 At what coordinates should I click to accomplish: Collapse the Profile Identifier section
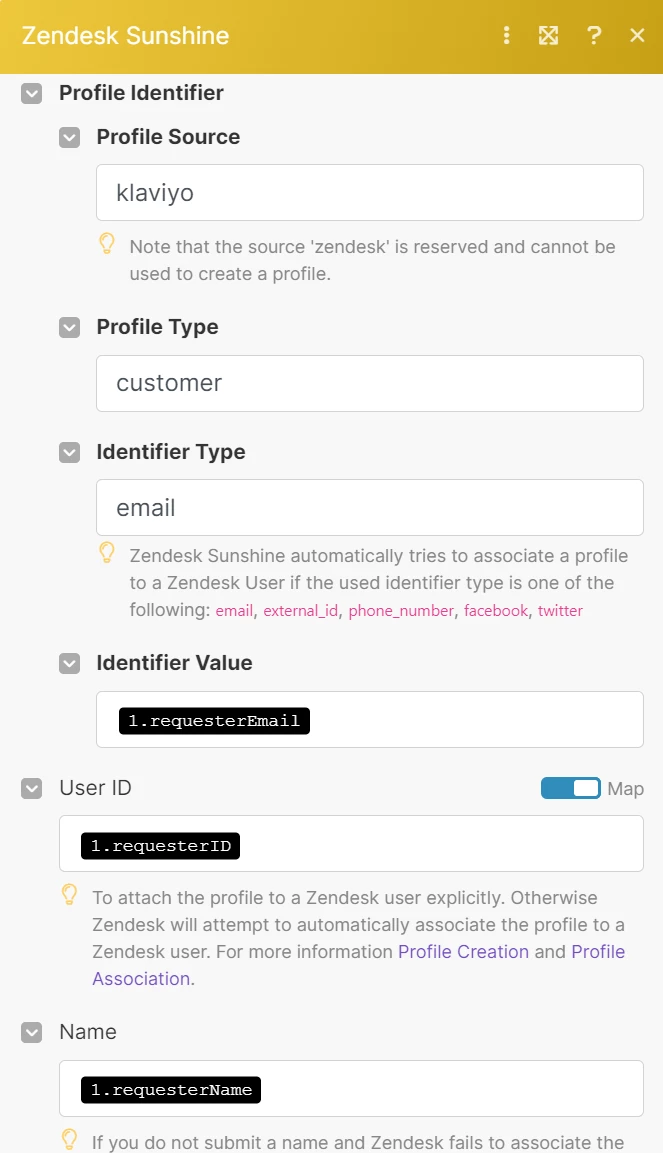(32, 94)
